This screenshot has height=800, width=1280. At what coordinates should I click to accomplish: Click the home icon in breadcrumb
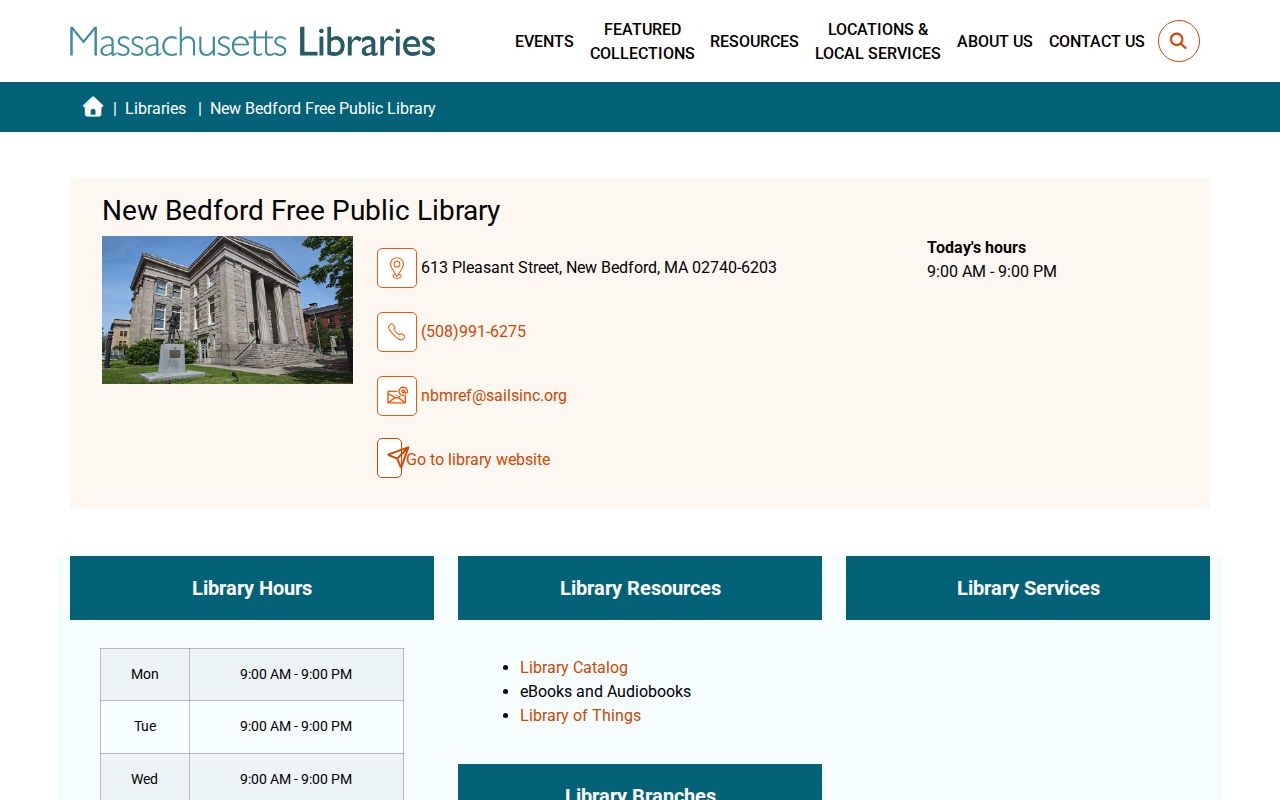93,107
